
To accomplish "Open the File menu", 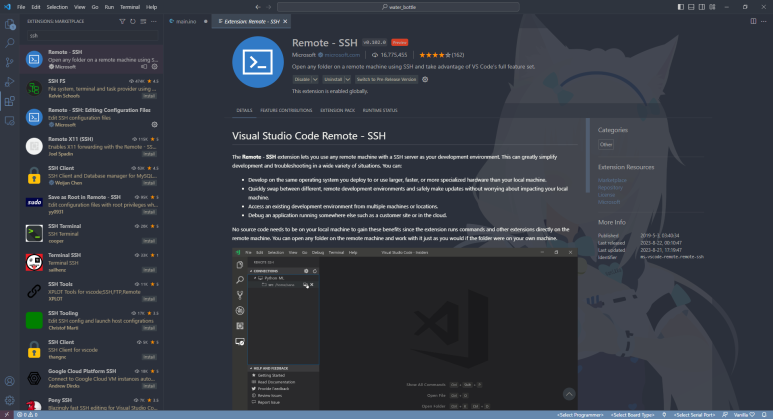I will click(x=21, y=7).
